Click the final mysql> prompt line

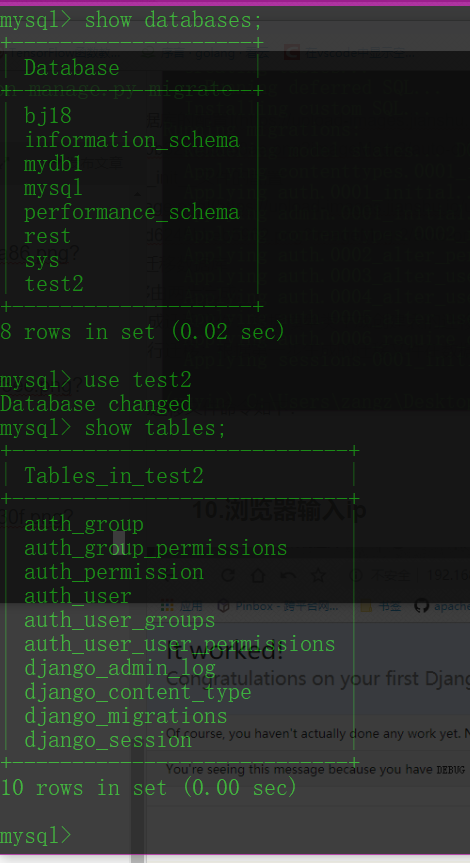(x=36, y=835)
